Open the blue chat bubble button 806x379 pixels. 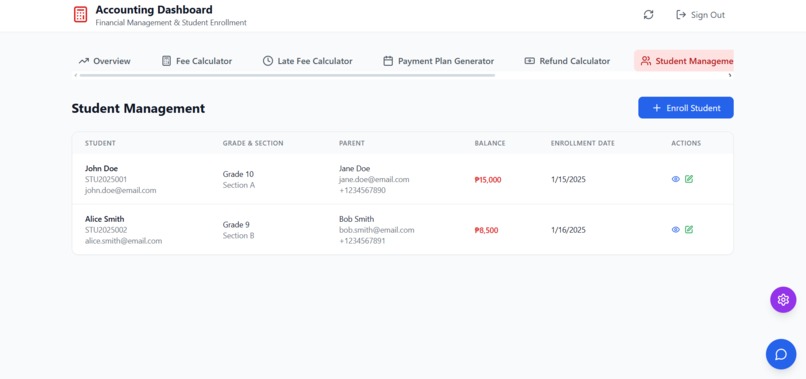pos(781,354)
